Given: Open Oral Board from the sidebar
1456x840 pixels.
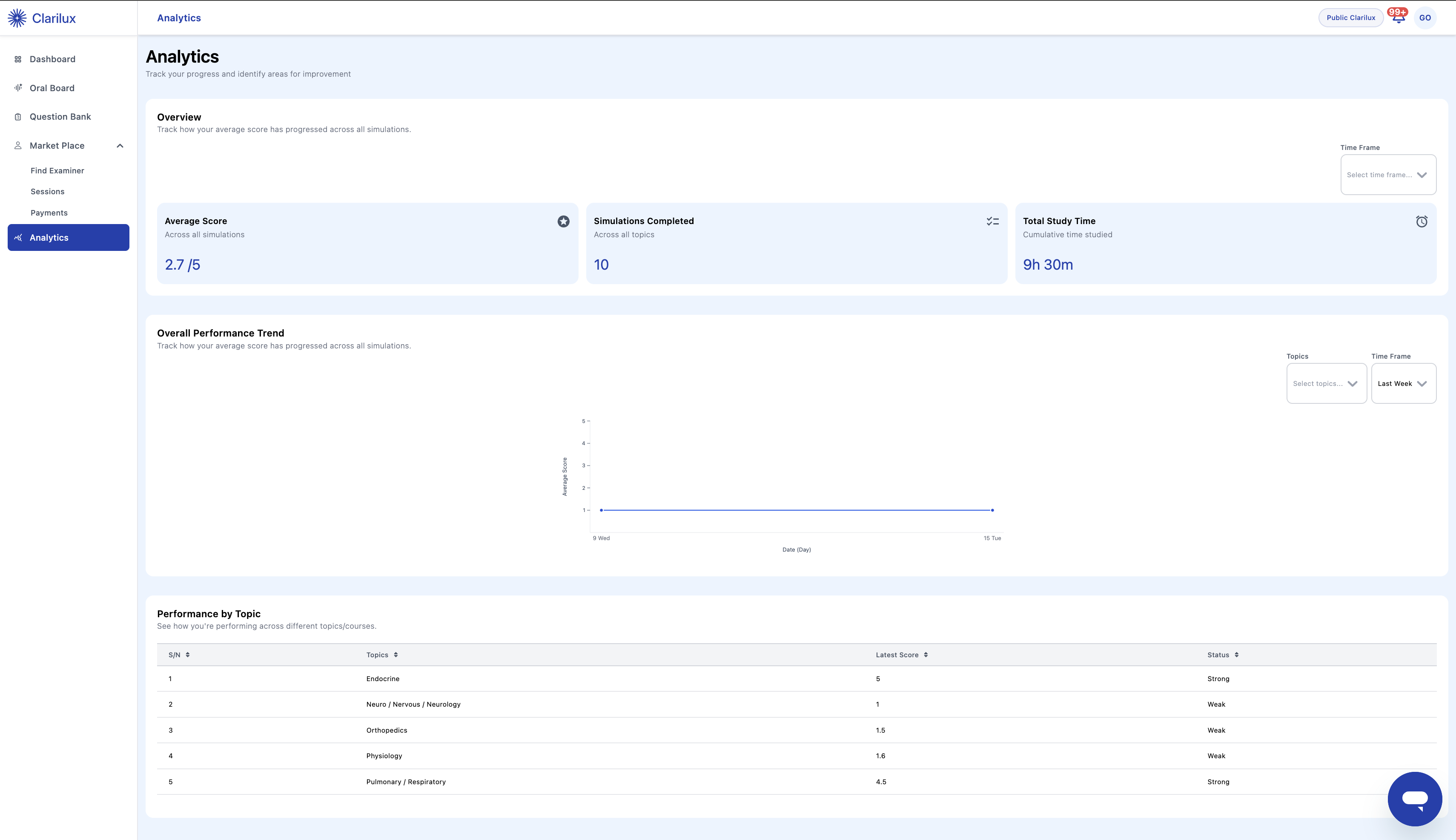Looking at the screenshot, I should [69, 88].
